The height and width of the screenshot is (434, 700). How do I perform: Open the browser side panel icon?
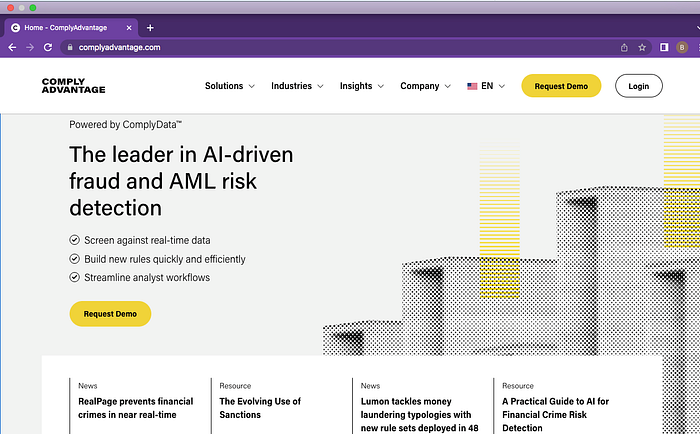pos(664,47)
